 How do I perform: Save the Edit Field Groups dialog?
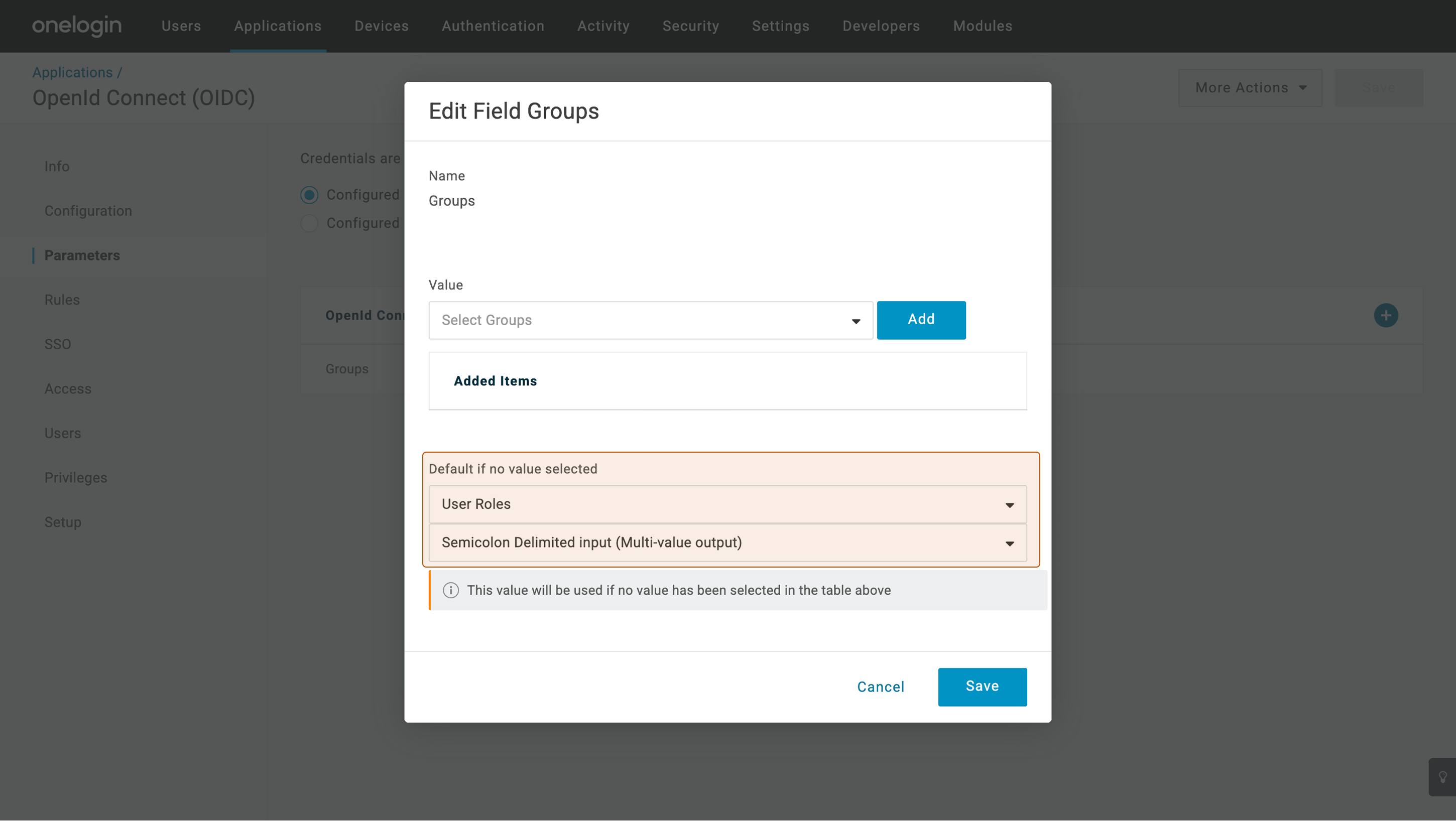tap(983, 687)
